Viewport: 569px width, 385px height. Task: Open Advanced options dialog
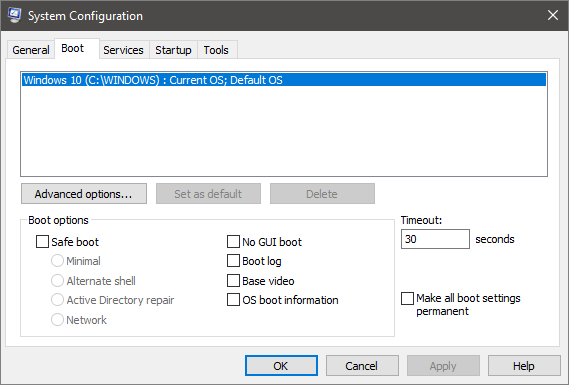pyautogui.click(x=84, y=194)
